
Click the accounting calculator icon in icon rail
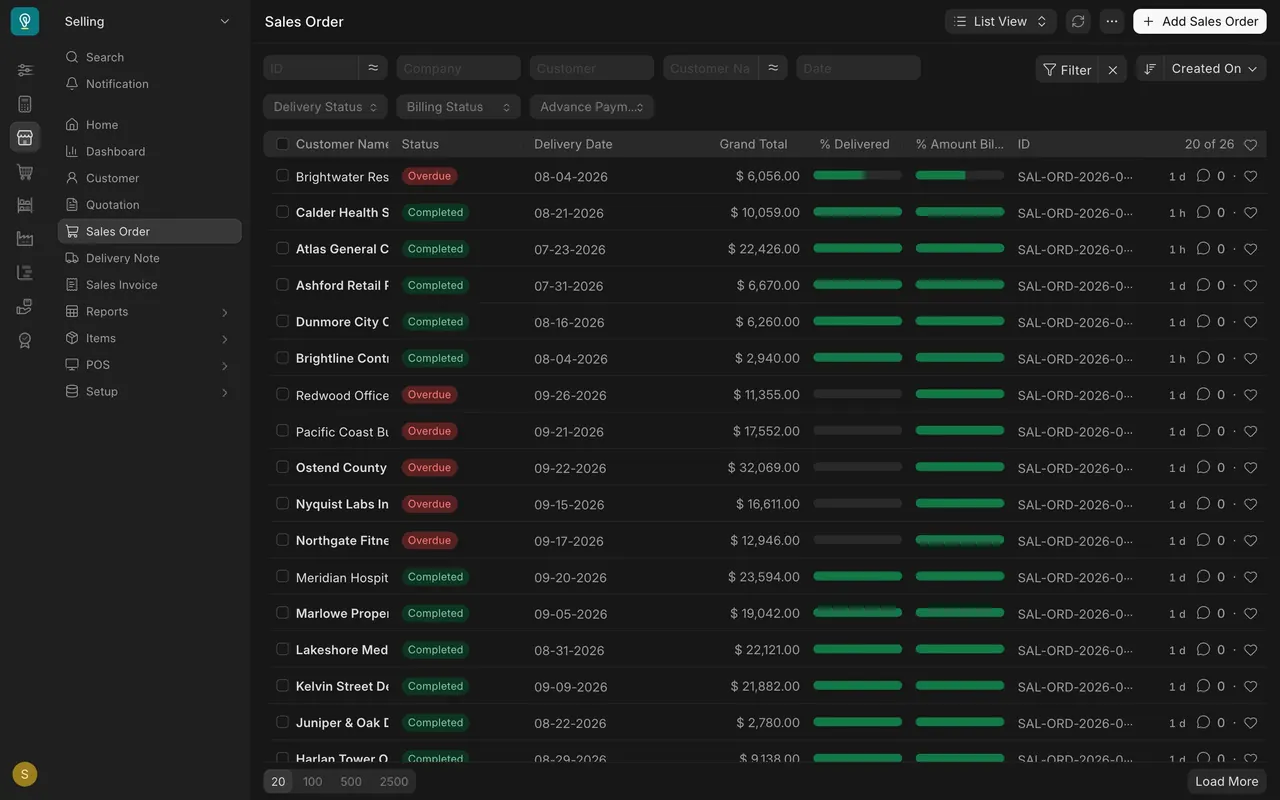pos(25,104)
